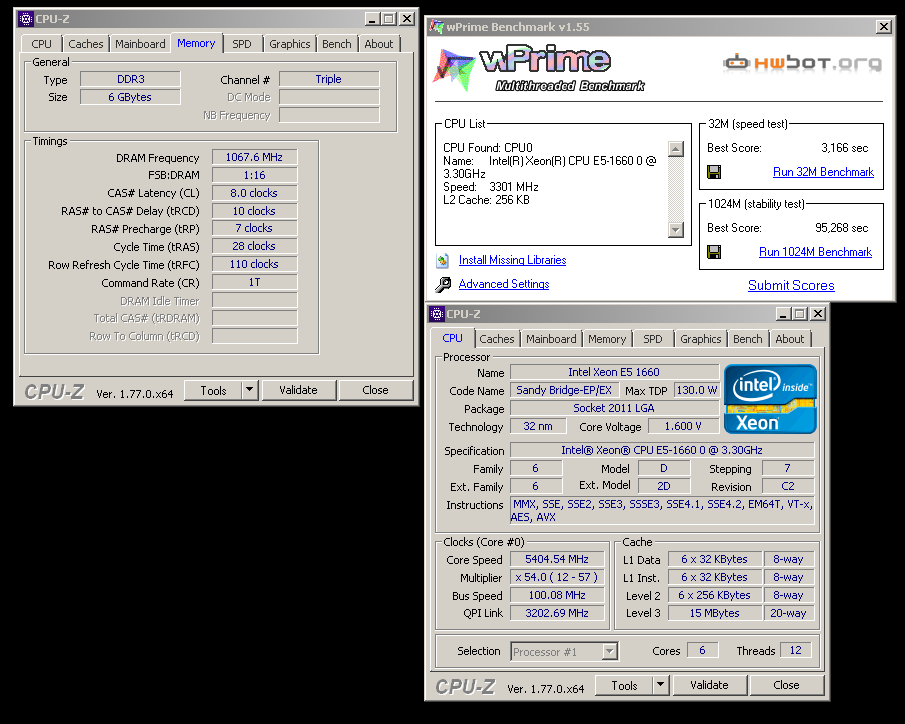
Task: Click the Code Name Sandy Bridge-EP/EX field
Action: coord(564,390)
